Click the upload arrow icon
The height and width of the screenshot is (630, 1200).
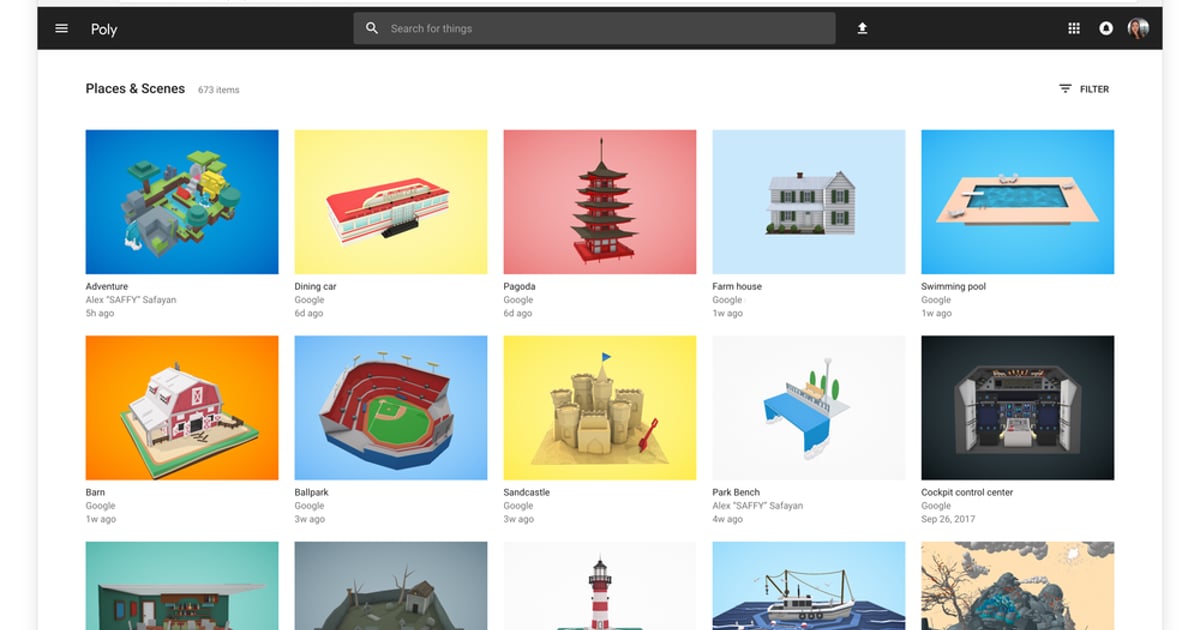pos(862,28)
